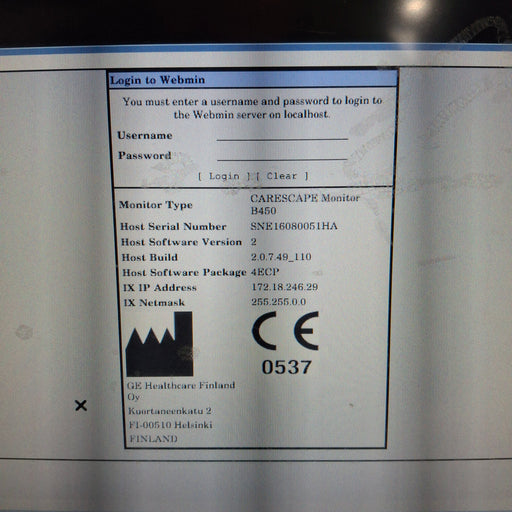Click the 'FINLAND' text

pos(153,439)
